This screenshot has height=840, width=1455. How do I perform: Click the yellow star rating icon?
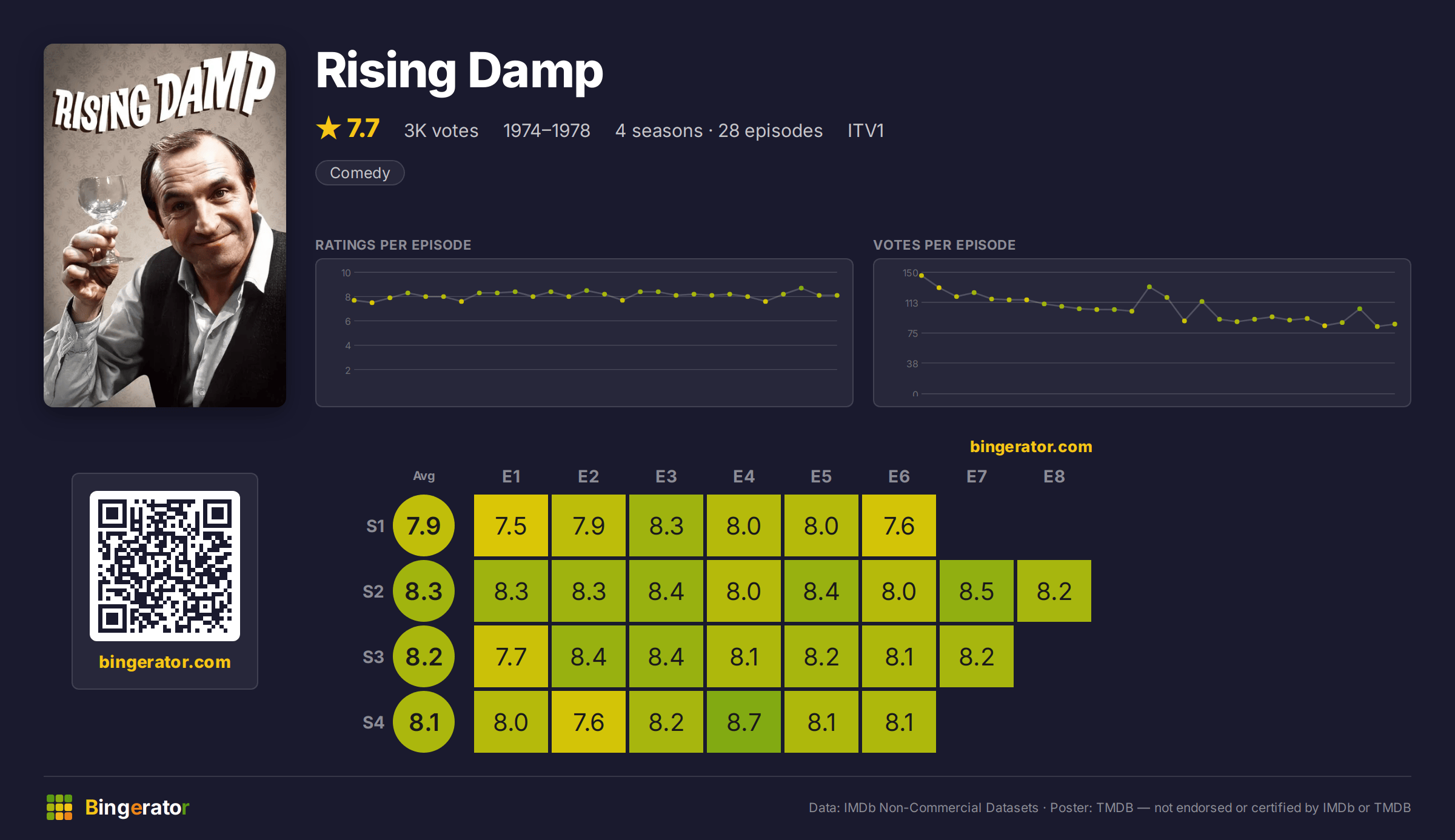click(329, 128)
